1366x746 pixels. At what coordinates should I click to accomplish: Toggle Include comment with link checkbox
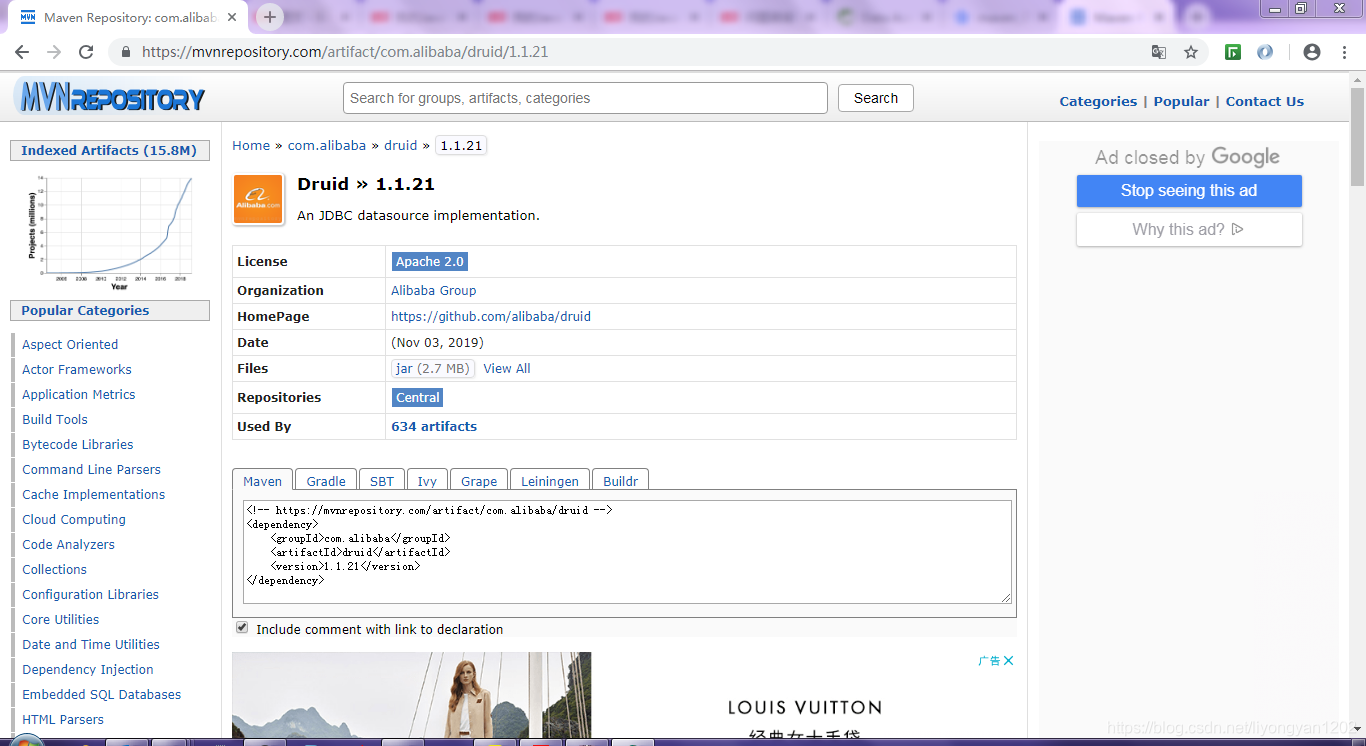click(242, 628)
